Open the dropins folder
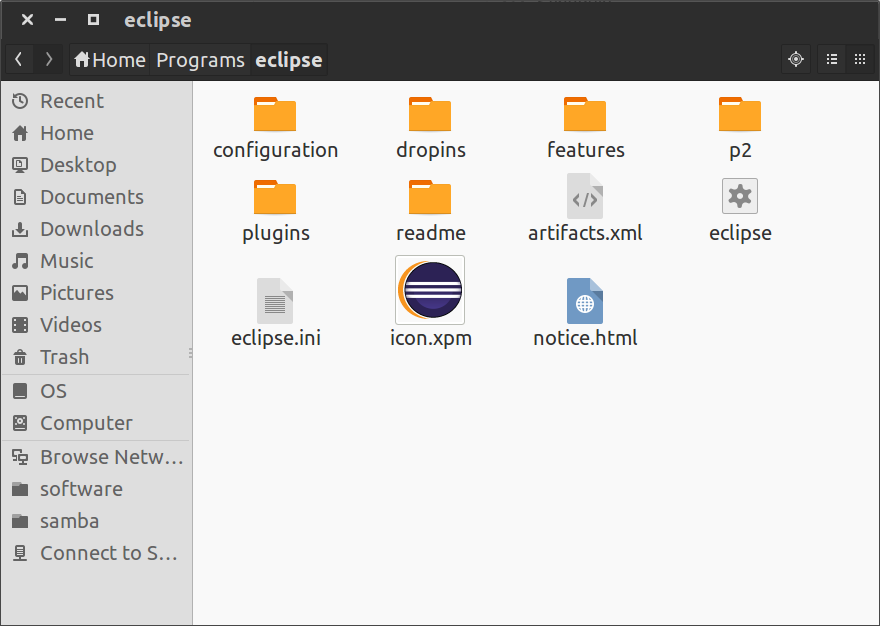The width and height of the screenshot is (880, 626). click(430, 125)
